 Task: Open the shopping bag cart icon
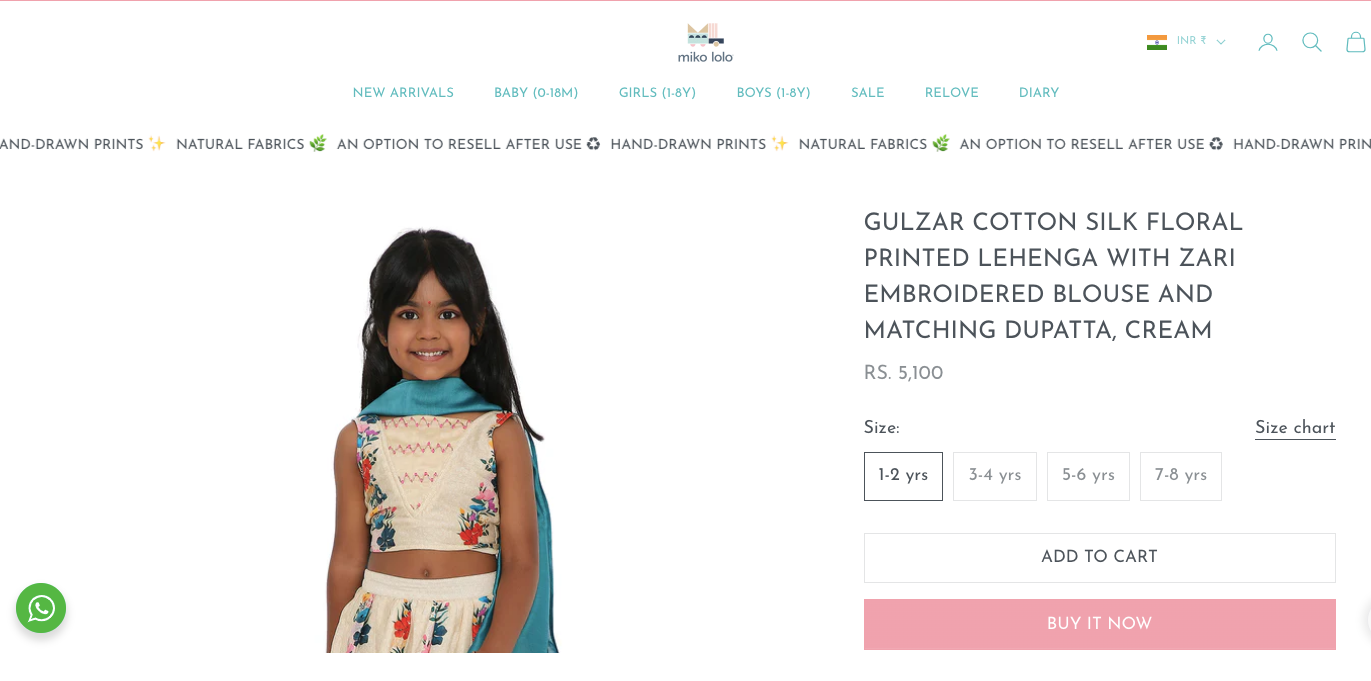coord(1356,42)
